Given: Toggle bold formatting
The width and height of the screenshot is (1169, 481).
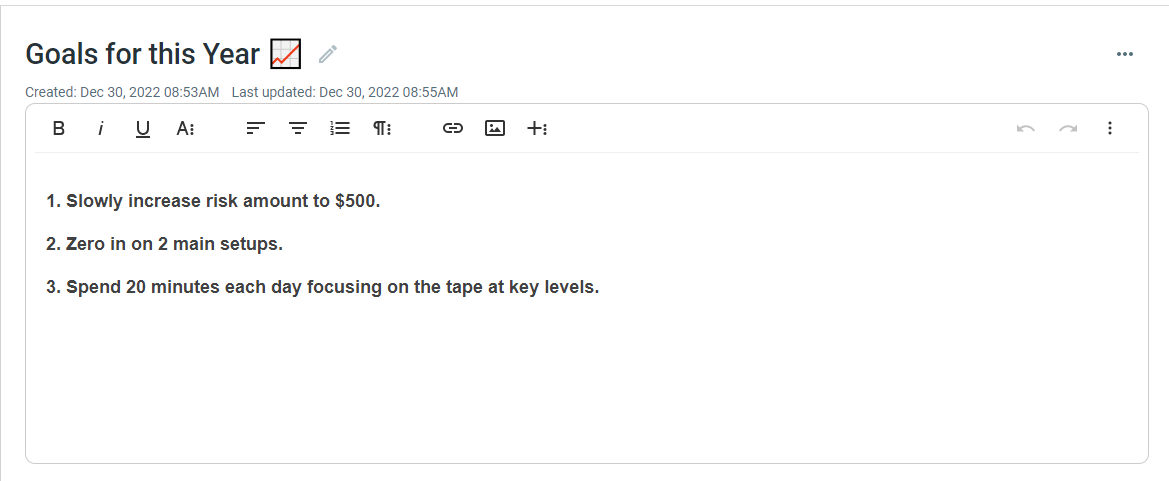Looking at the screenshot, I should (59, 128).
